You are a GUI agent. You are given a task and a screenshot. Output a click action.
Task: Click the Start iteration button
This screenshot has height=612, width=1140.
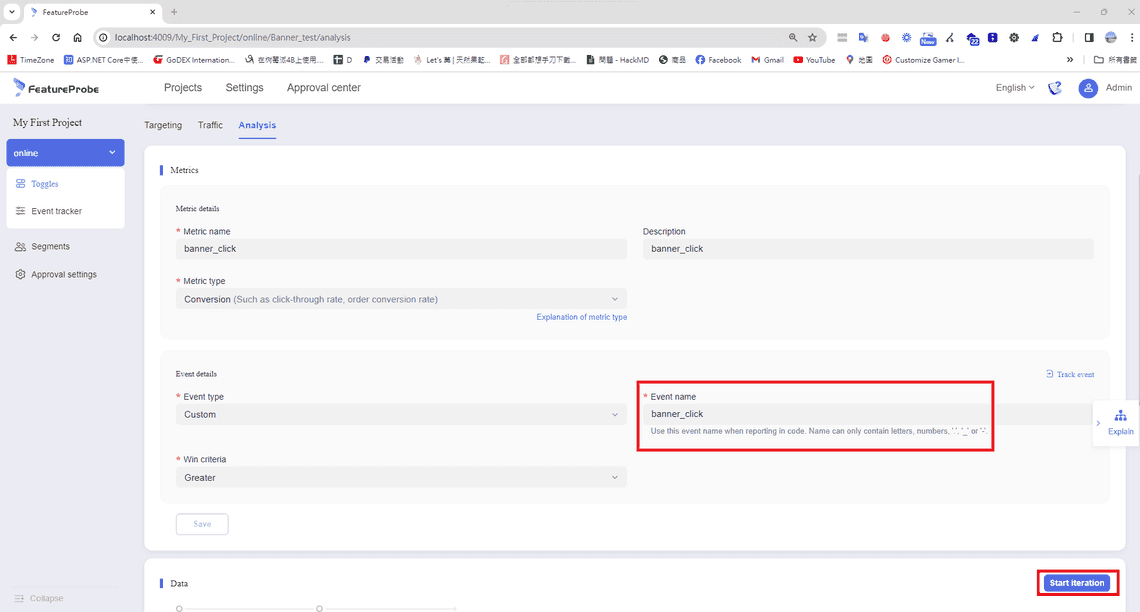coord(1076,583)
